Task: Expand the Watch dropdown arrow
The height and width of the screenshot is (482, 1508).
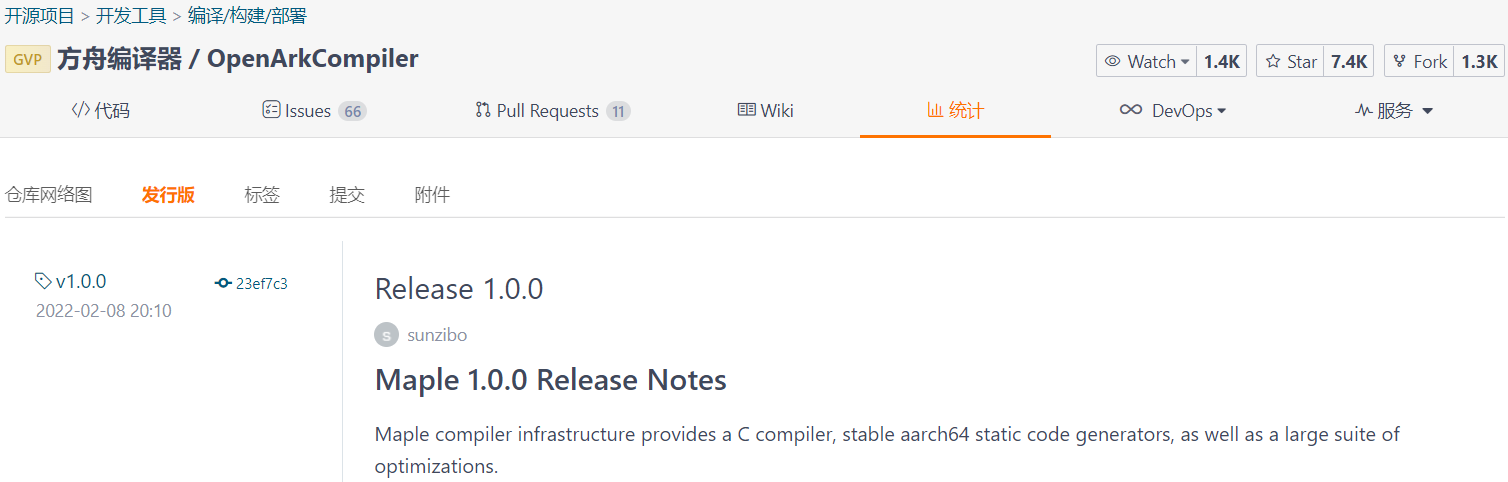Action: [x=1185, y=62]
